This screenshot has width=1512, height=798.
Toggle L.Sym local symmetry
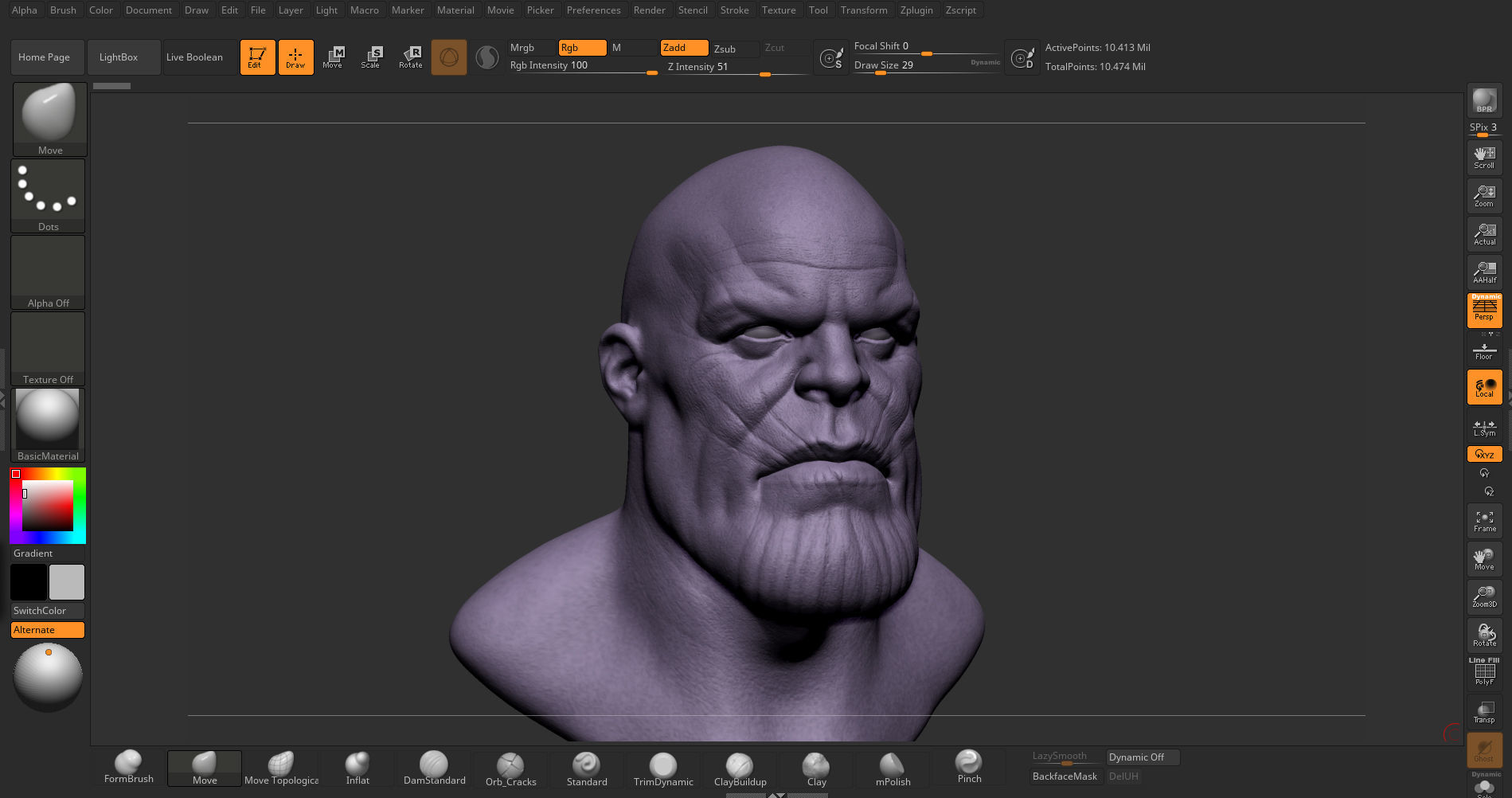tap(1484, 427)
